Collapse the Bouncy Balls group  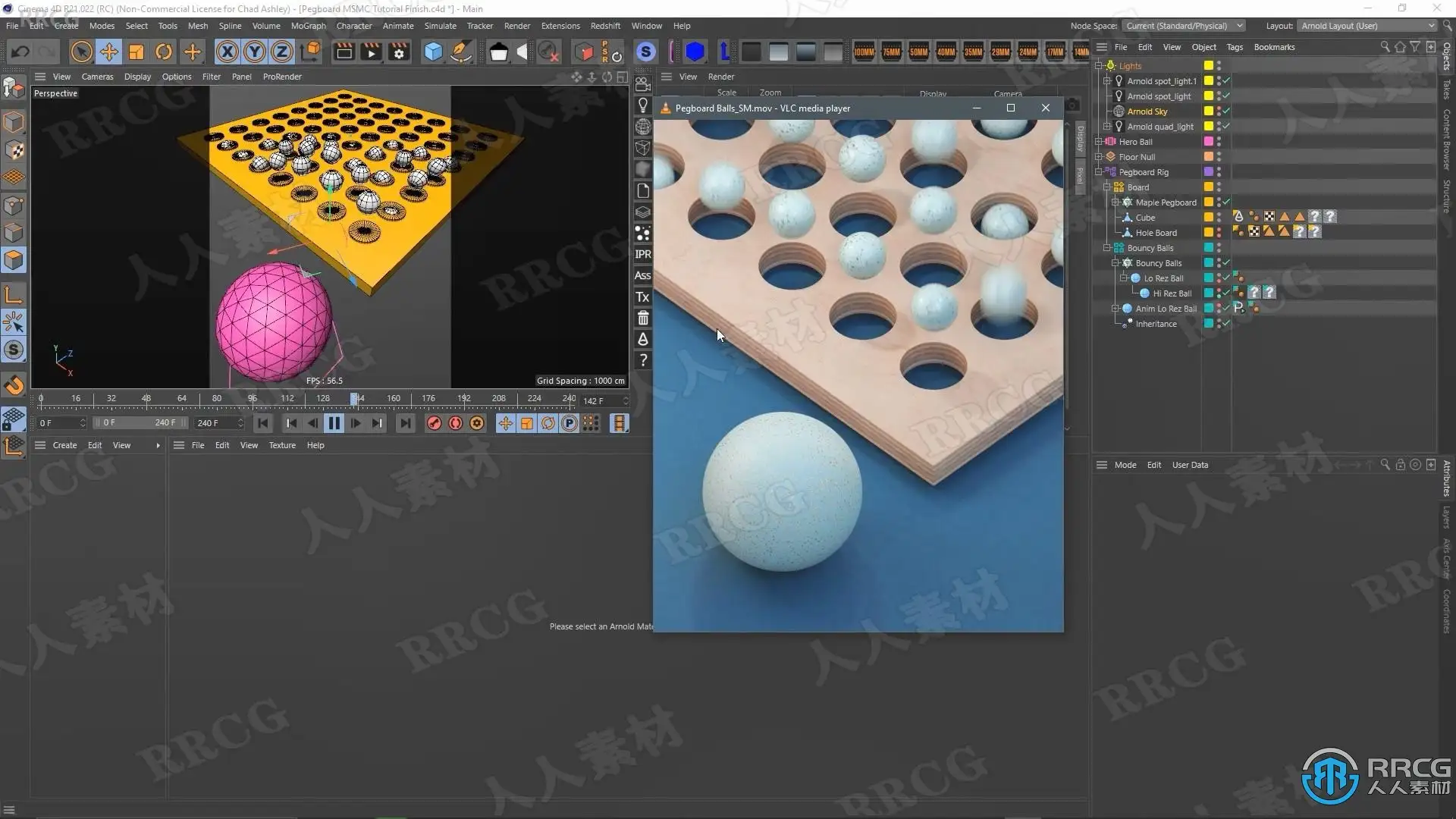coord(1107,248)
